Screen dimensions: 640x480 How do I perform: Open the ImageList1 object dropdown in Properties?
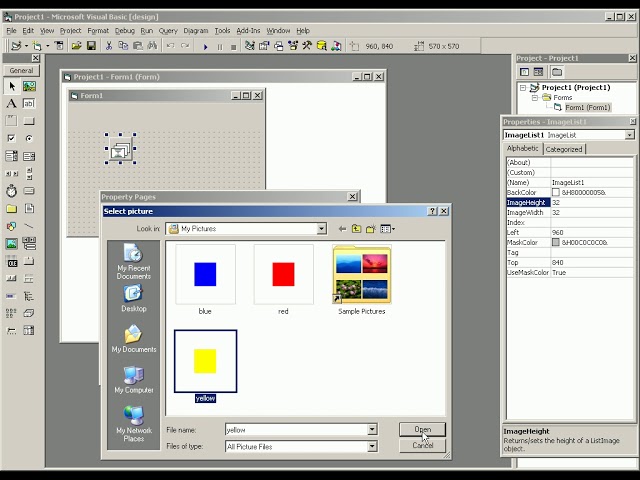coord(629,135)
